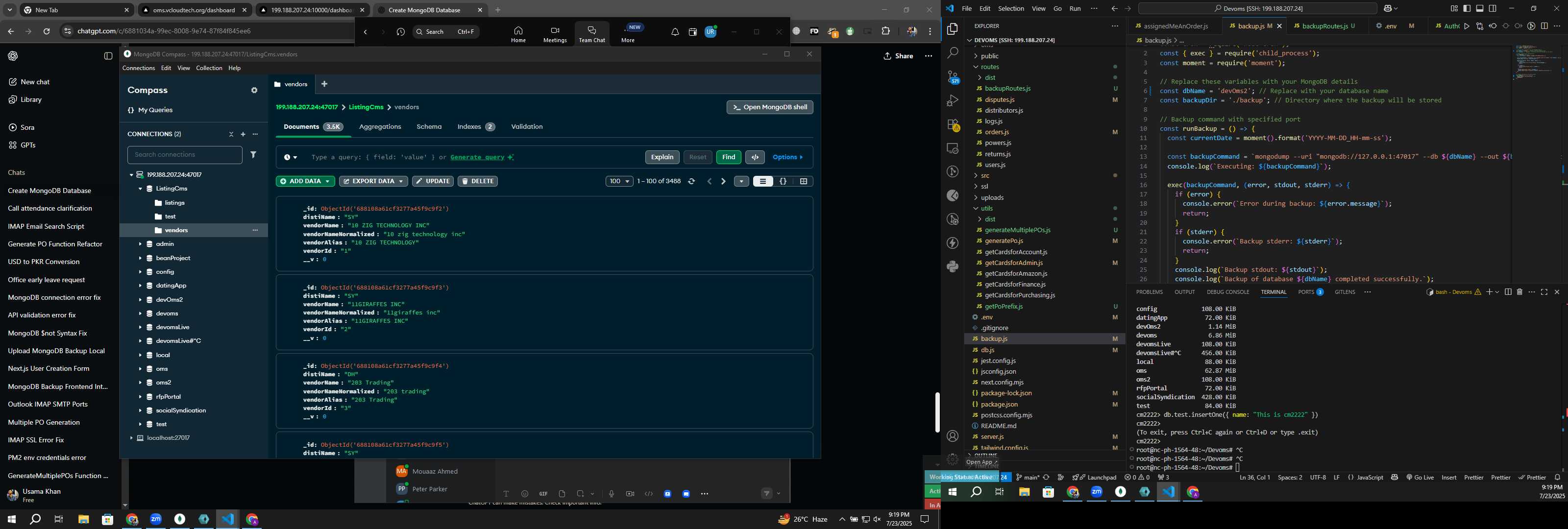Screen dimensions: 1568x529
Task: Run the backup.js file with play icon
Action: click(x=1467, y=26)
